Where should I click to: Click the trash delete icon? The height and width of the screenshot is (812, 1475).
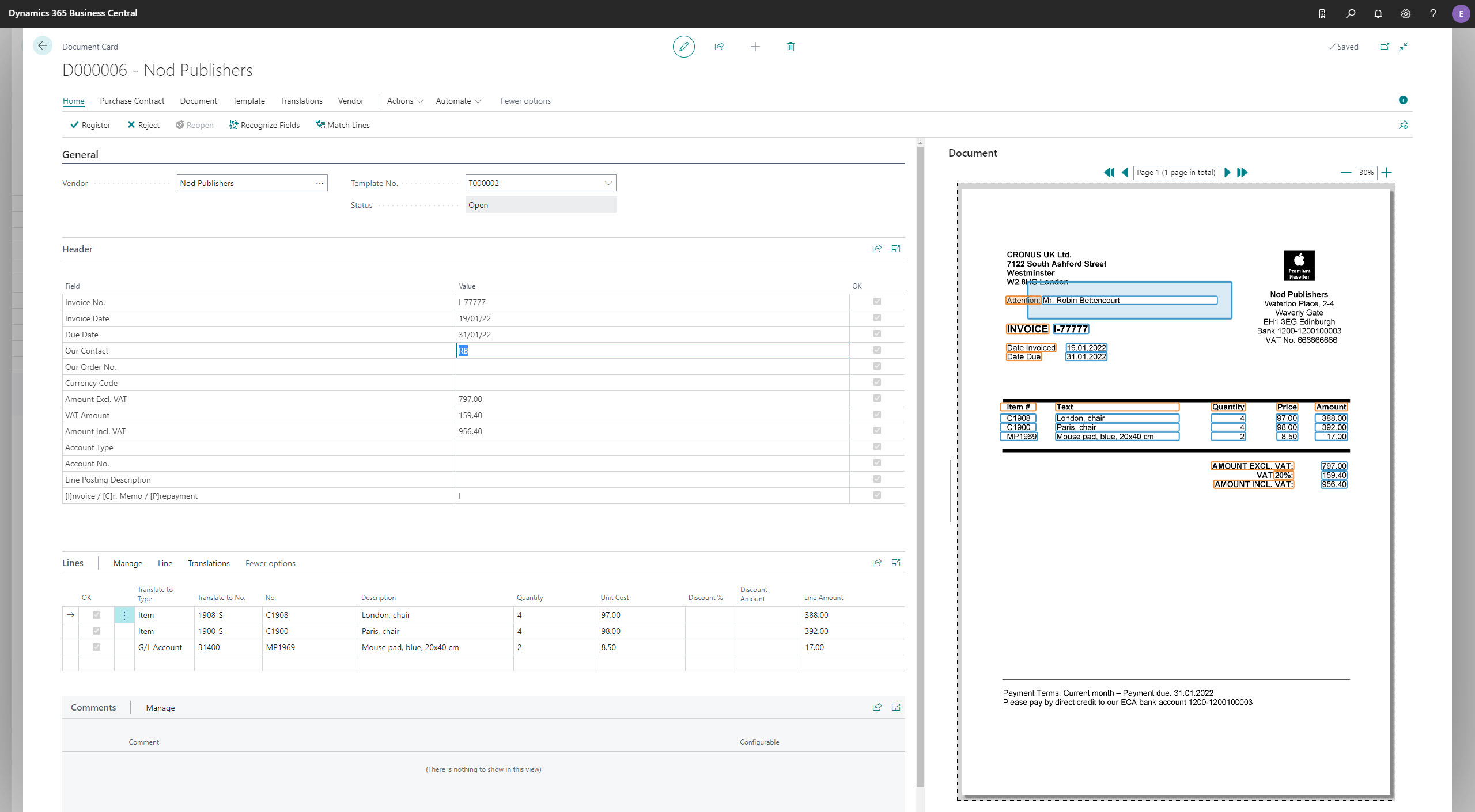(791, 47)
